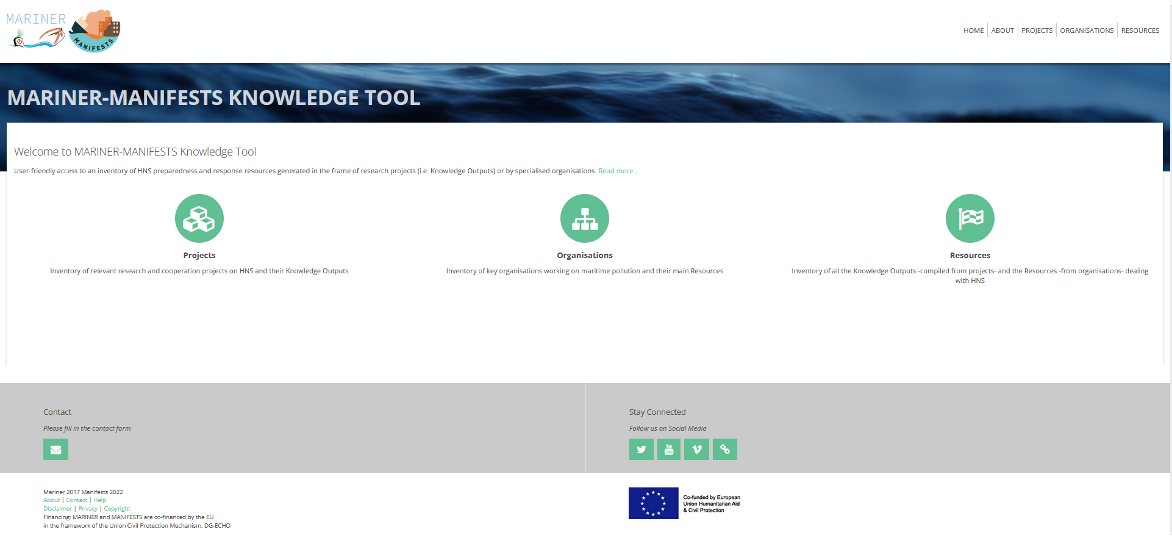The height and width of the screenshot is (536, 1172).
Task: Click the EU flag emblem image
Action: point(653,503)
